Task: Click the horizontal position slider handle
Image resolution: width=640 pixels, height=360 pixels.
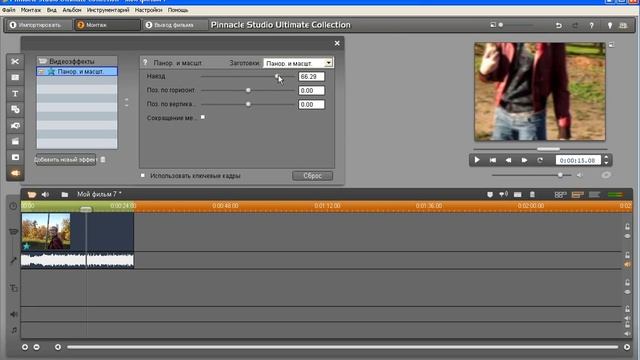Action: 248,90
